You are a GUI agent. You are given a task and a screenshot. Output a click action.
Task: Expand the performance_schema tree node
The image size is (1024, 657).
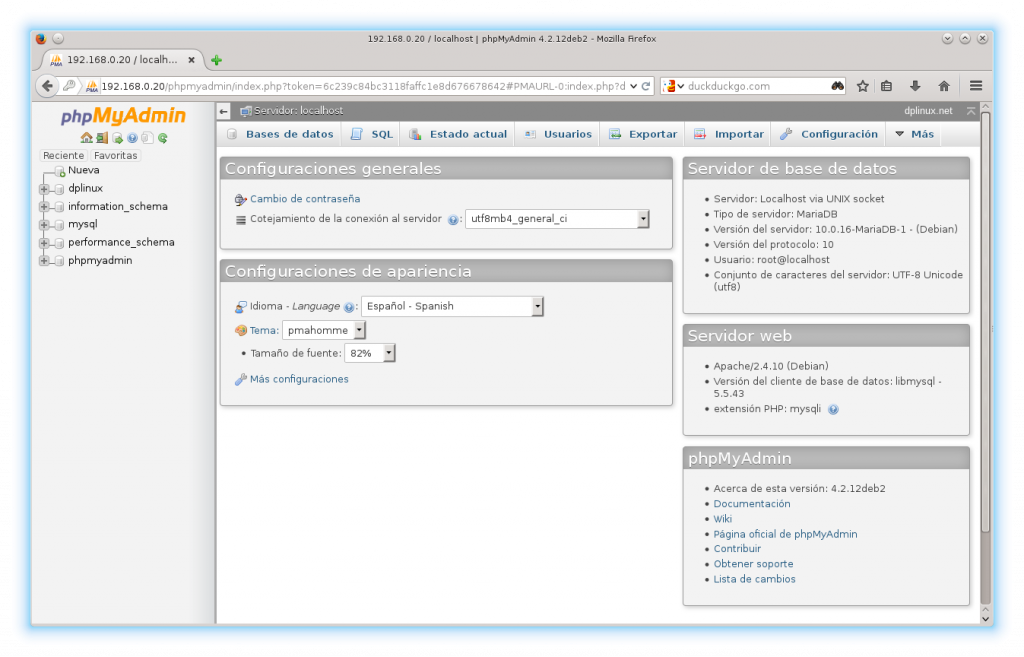[x=42, y=242]
